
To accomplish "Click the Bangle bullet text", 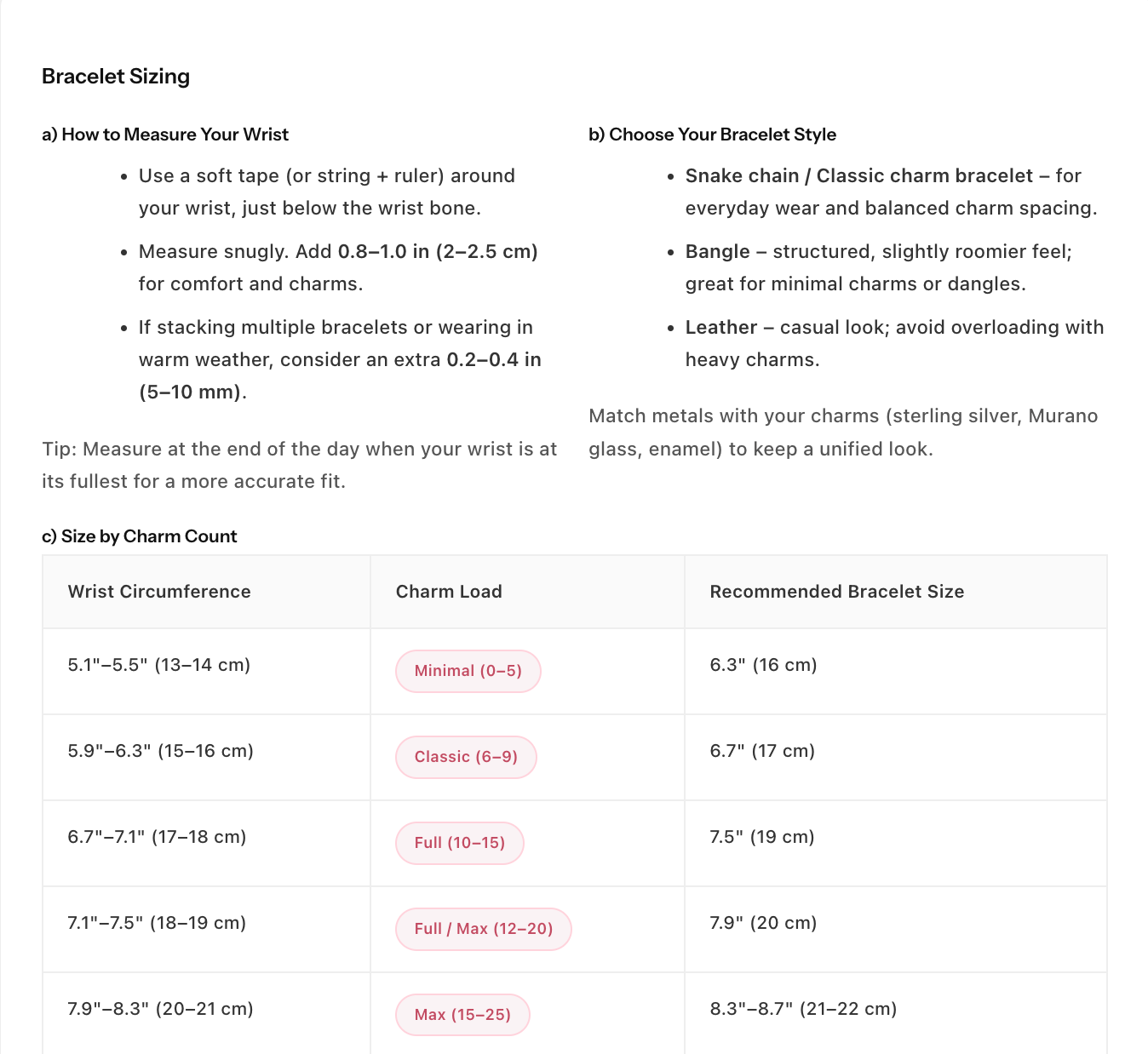I will (879, 268).
